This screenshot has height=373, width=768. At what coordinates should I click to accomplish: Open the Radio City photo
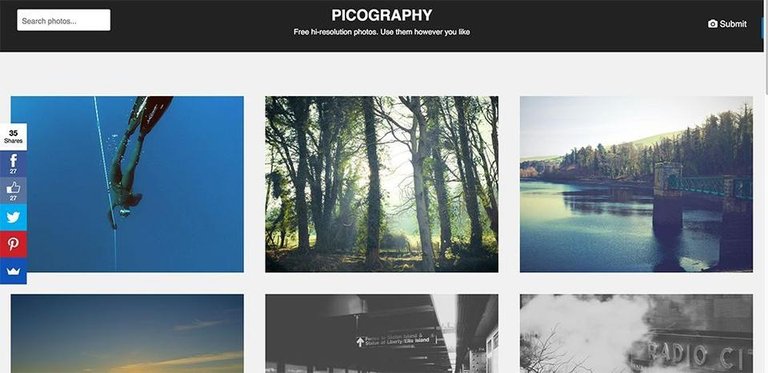[636, 333]
